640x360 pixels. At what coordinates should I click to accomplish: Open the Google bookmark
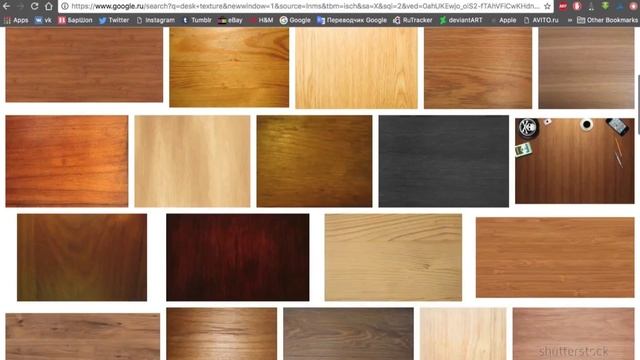(x=295, y=20)
